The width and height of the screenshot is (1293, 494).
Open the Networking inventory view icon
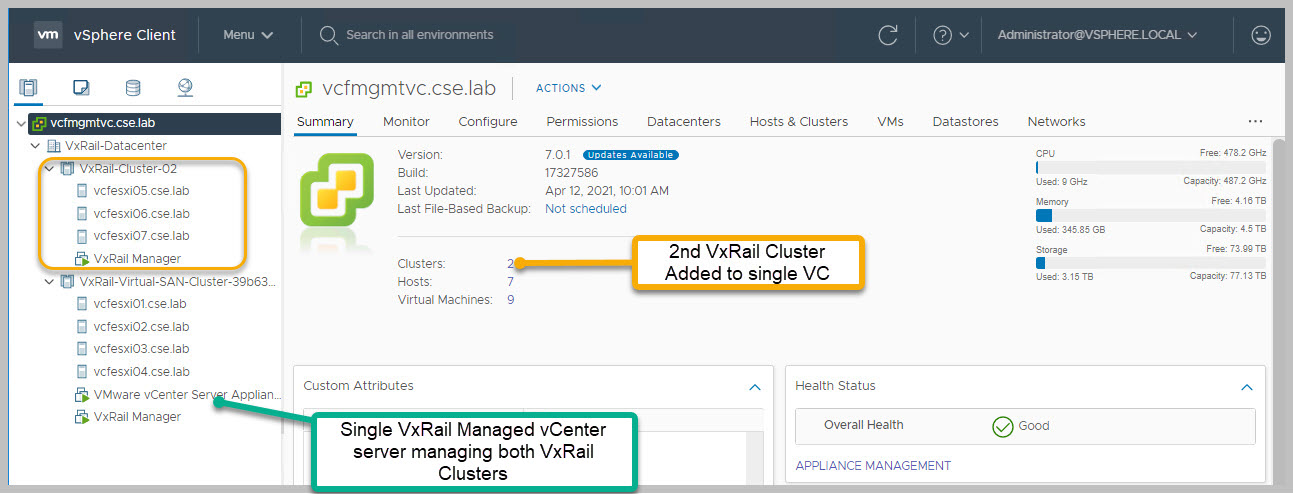coord(185,89)
